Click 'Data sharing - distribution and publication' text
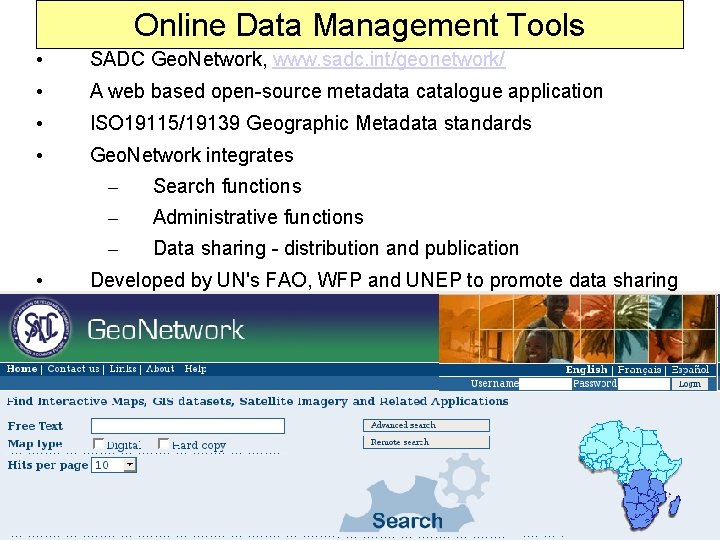The height and width of the screenshot is (540, 720). (x=336, y=248)
